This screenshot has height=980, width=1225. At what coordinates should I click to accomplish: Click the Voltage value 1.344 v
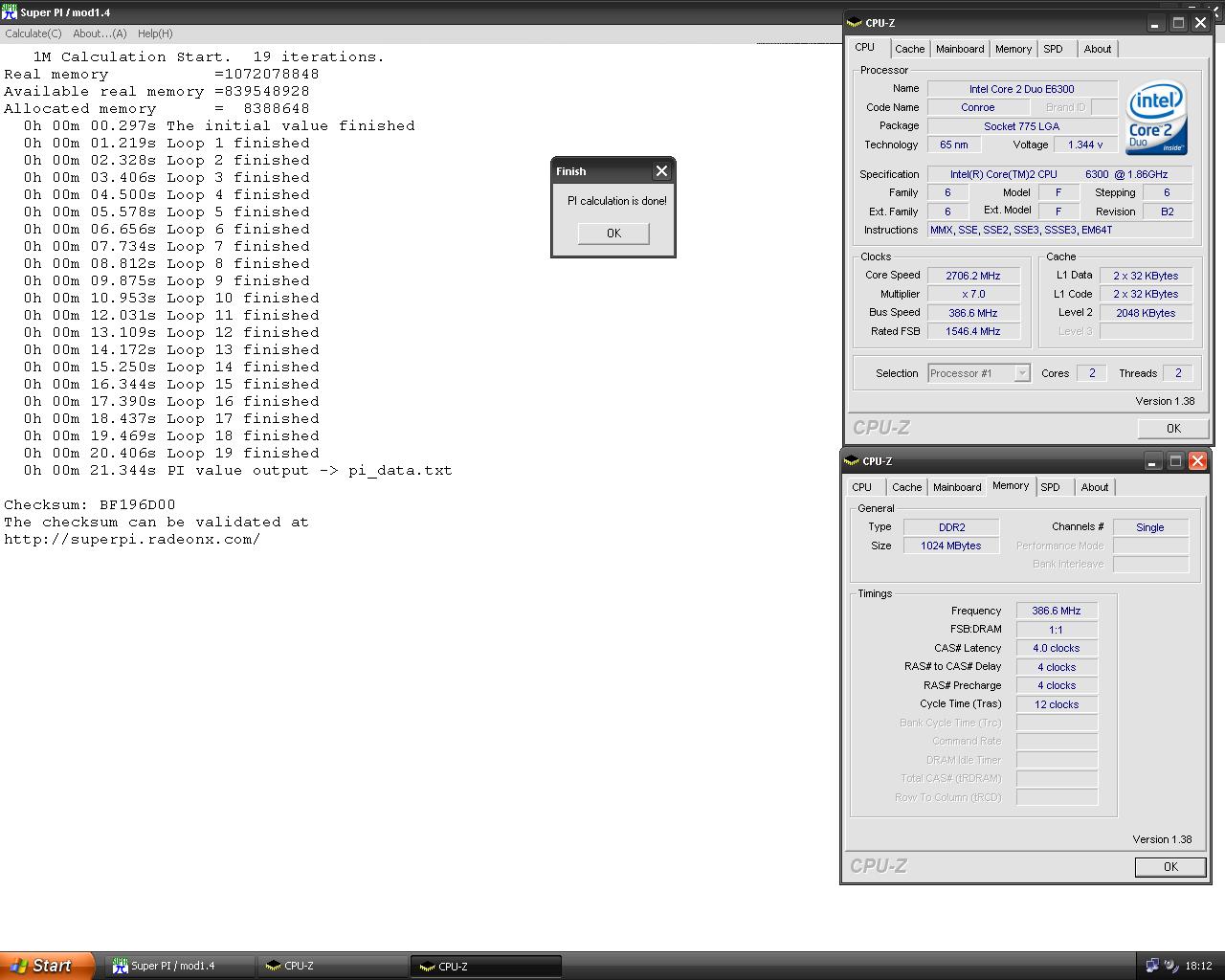(1085, 145)
